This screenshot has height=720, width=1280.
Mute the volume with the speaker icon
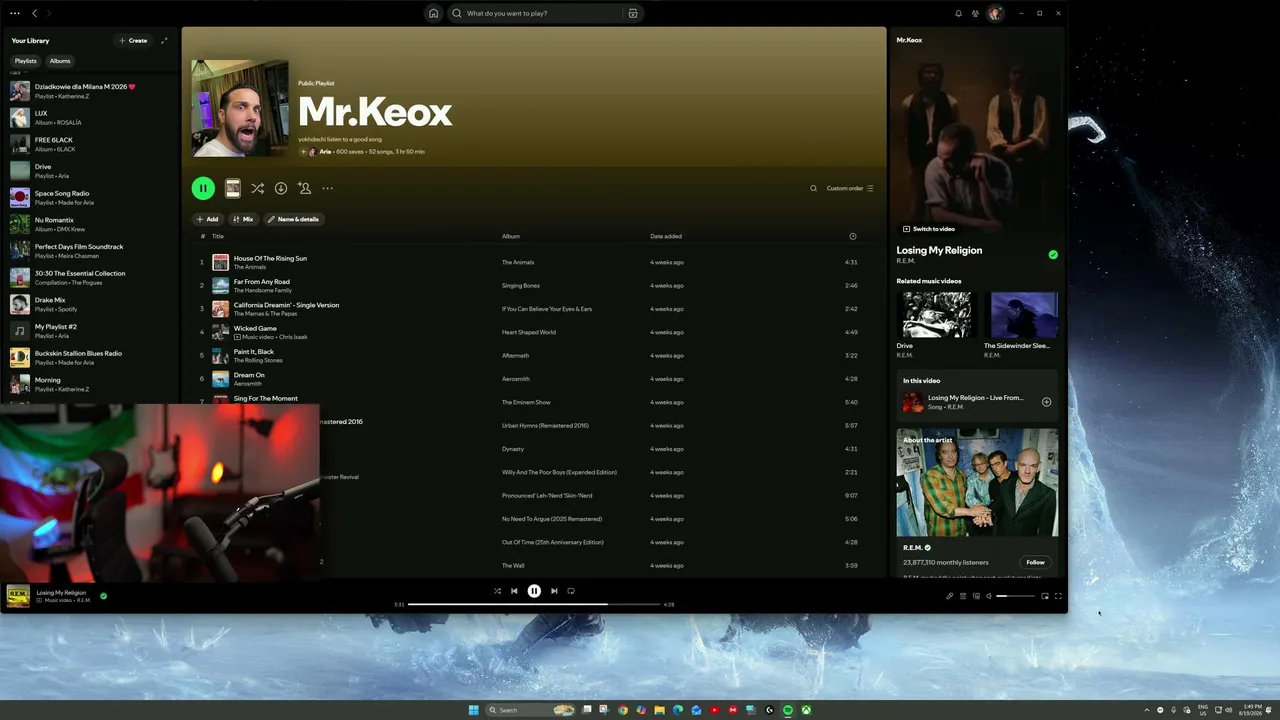(x=989, y=596)
